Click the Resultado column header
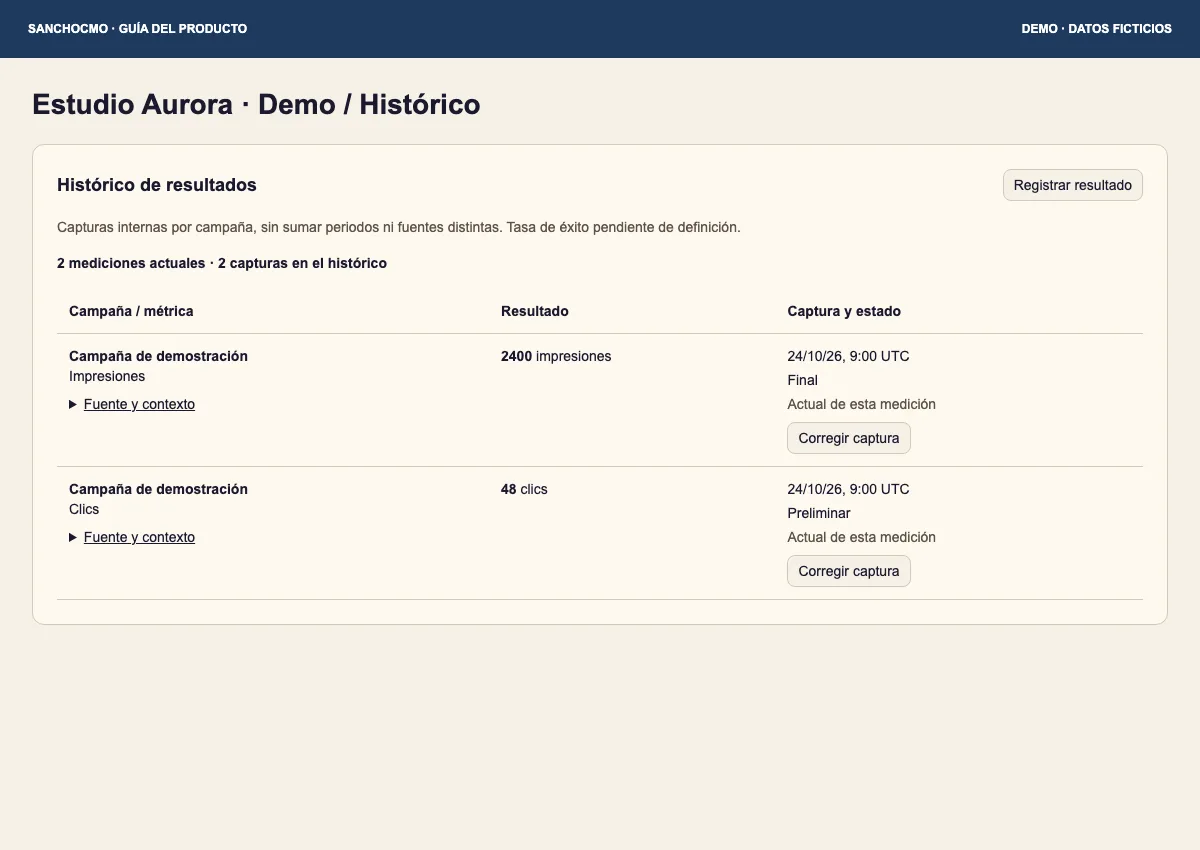Image resolution: width=1200 pixels, height=850 pixels. [535, 311]
